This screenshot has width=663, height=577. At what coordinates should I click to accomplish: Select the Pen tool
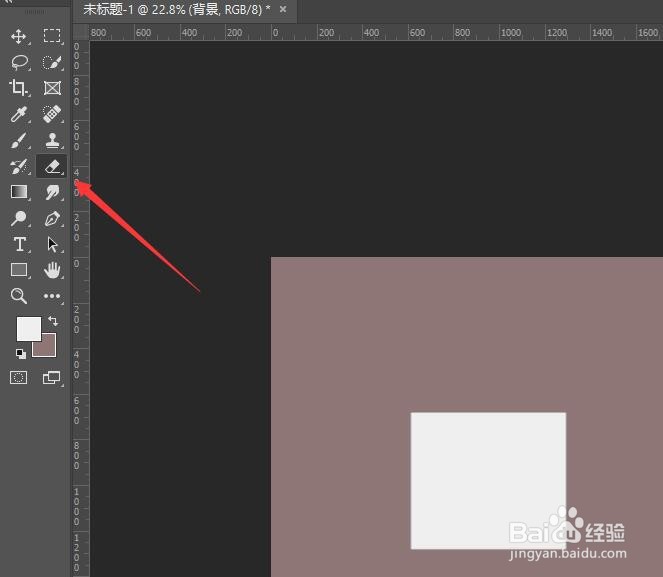tap(52, 219)
